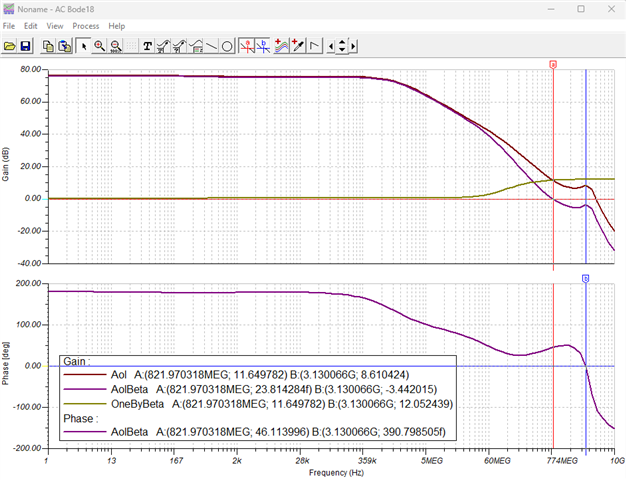Select the Zoom in magnifier tool
Screen dimensions: 626x480
(99, 46)
